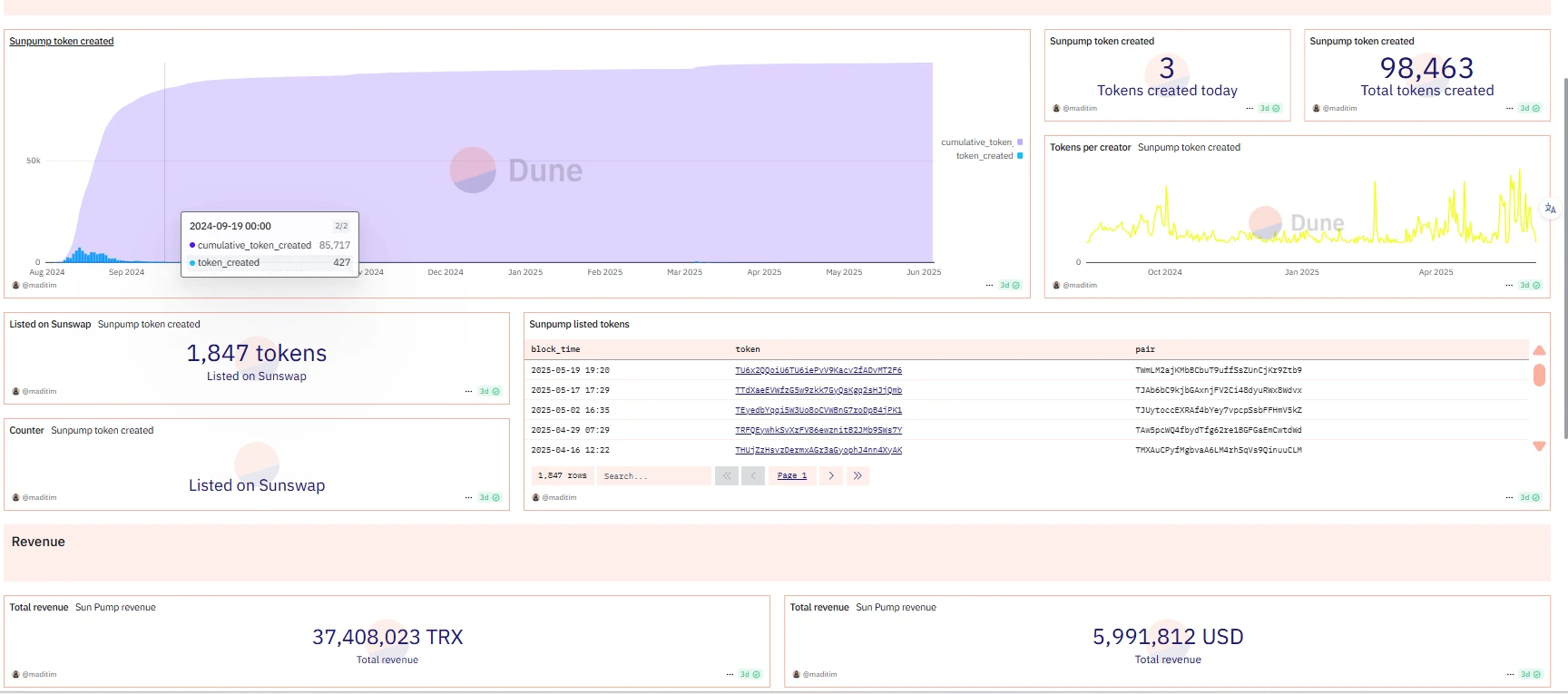Click the table scroll-down arrow icon

(x=1539, y=446)
